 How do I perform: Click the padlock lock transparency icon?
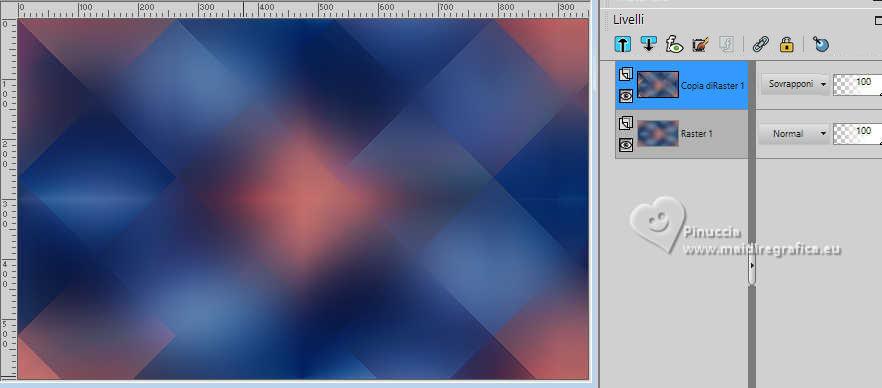[x=786, y=44]
